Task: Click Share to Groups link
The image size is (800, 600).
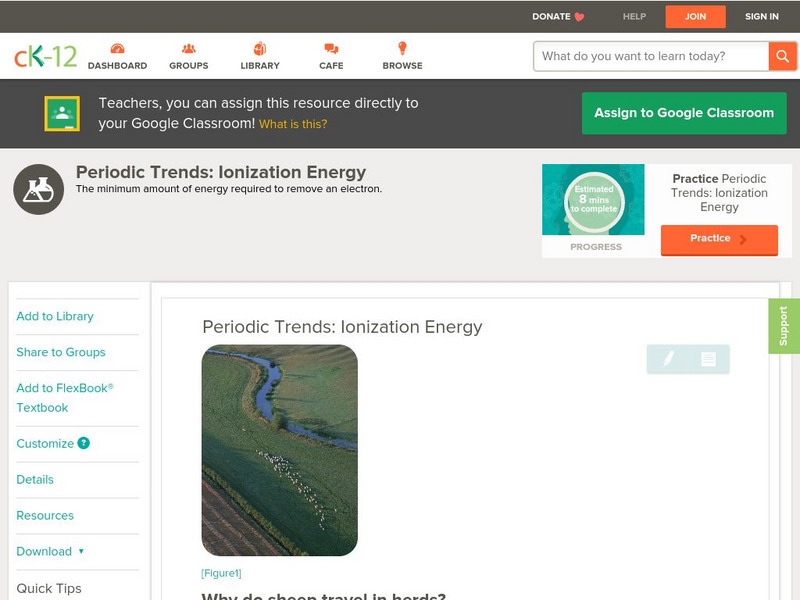Action: 61,352
